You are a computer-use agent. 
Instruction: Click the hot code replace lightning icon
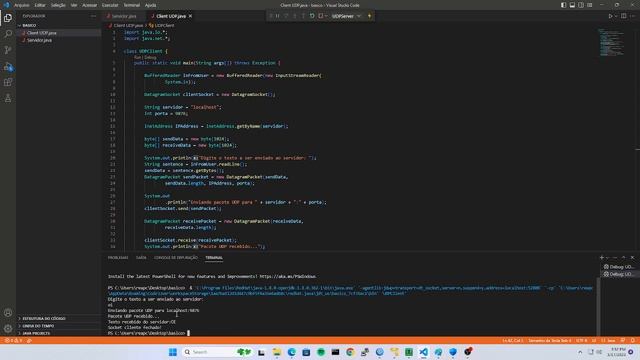[x=369, y=16]
